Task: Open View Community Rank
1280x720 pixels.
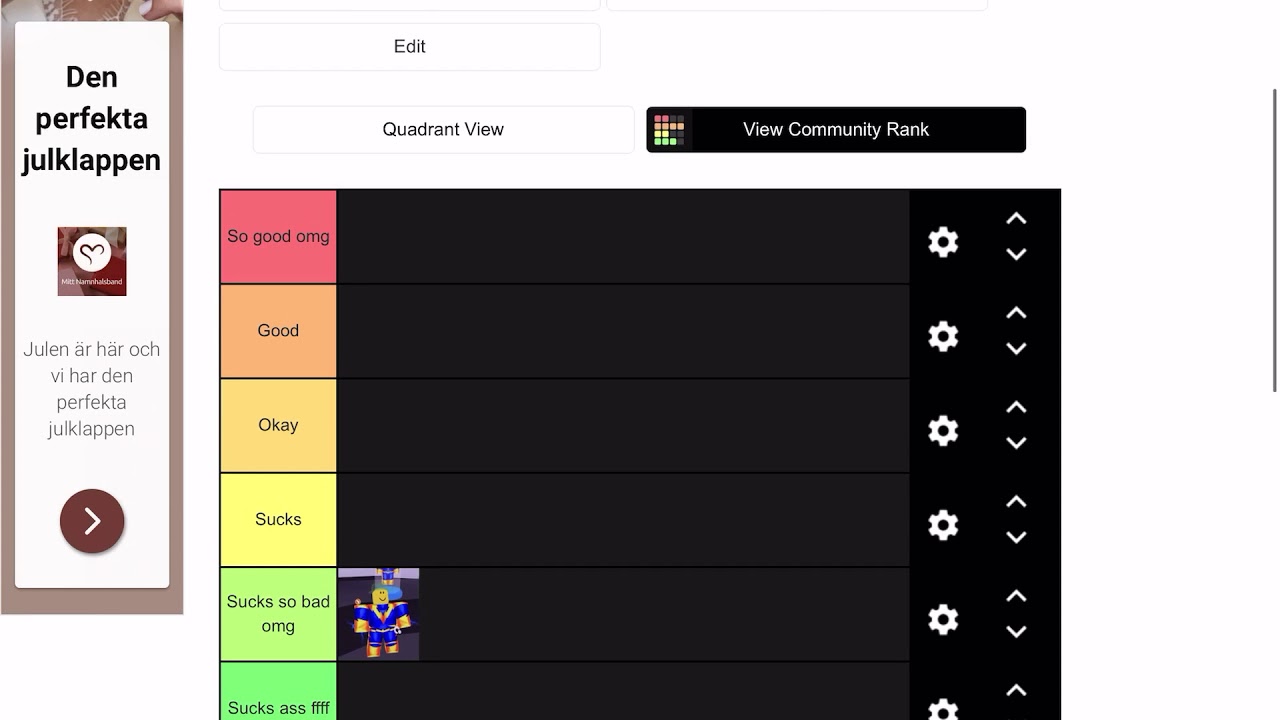Action: pyautogui.click(x=836, y=130)
